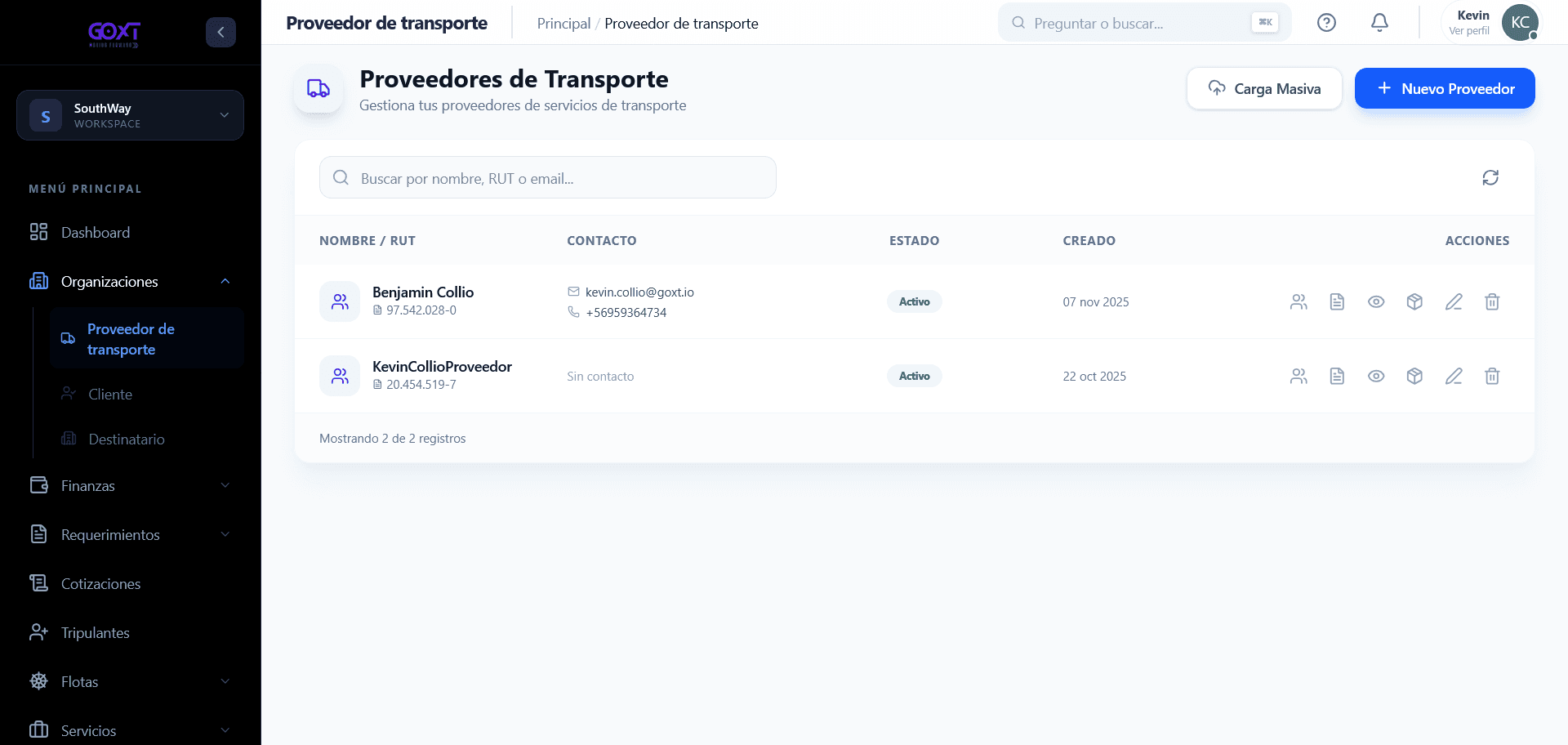Click Activo badge of Benjamin Collio
1568x745 pixels.
(x=915, y=302)
